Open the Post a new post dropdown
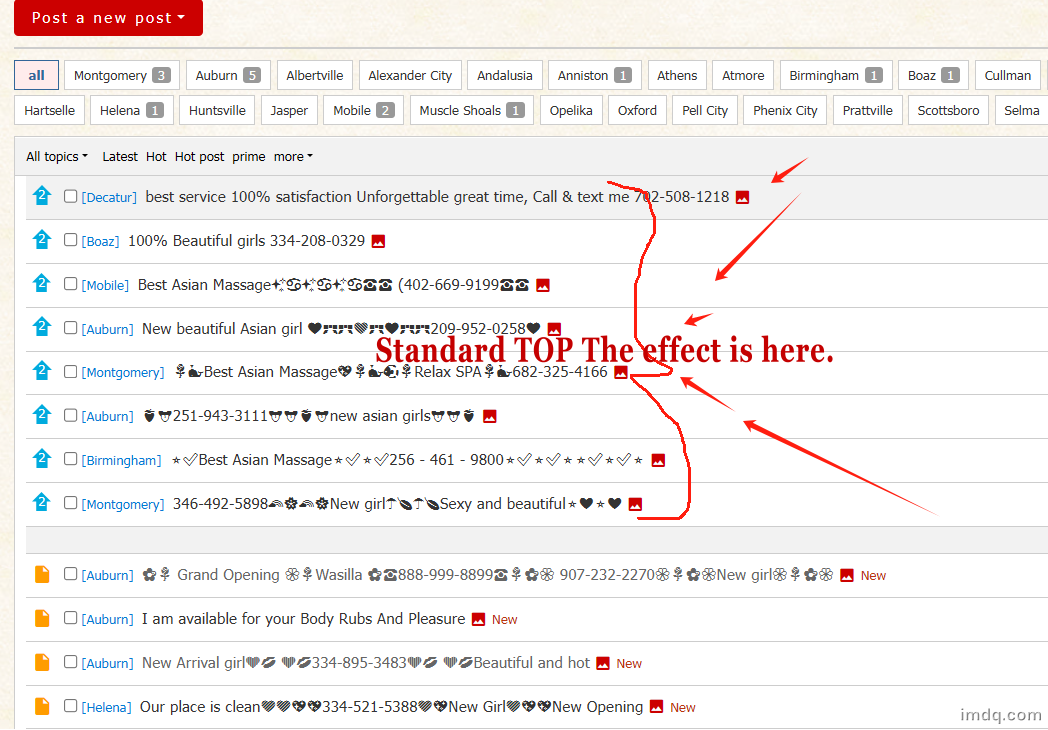The height and width of the screenshot is (730, 1048). pos(108,17)
